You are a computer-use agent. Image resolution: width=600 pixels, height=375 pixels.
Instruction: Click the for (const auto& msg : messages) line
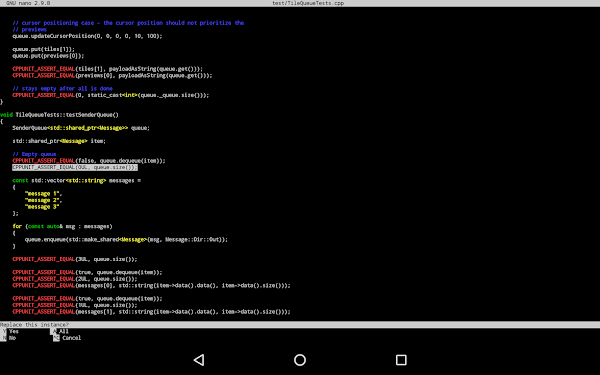[x=62, y=227]
